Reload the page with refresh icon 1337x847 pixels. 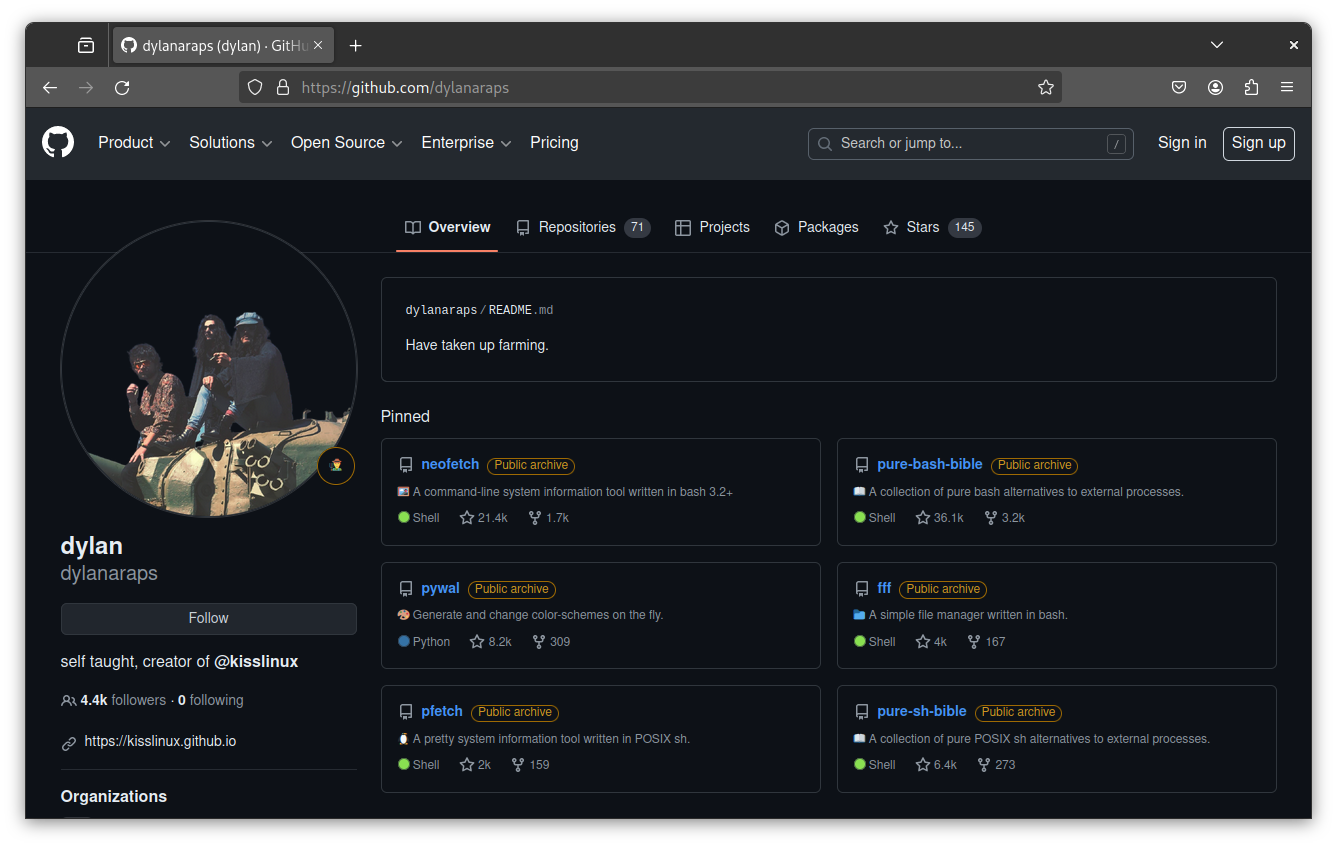point(122,88)
